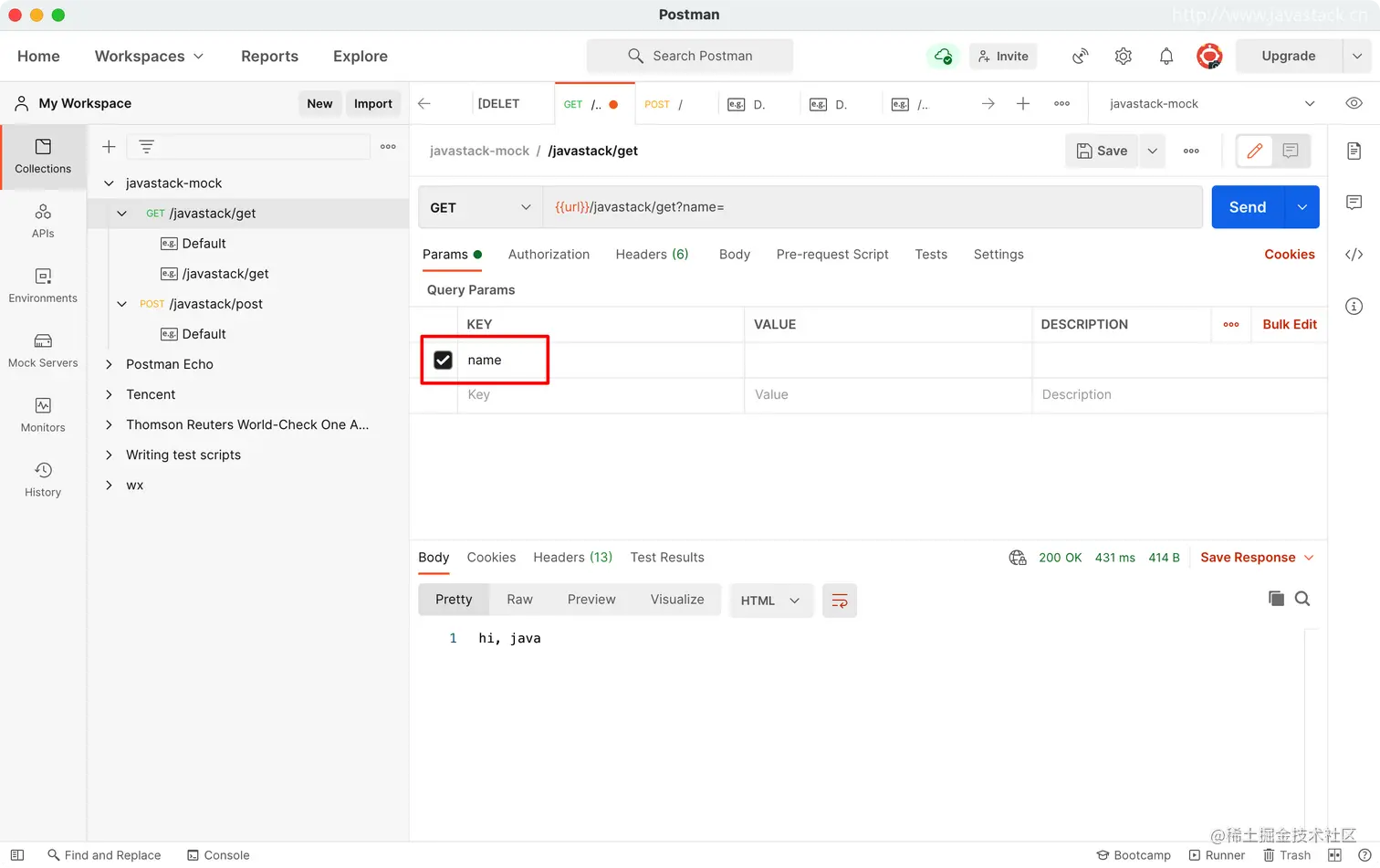
Task: Click the Save button
Action: tap(1102, 151)
